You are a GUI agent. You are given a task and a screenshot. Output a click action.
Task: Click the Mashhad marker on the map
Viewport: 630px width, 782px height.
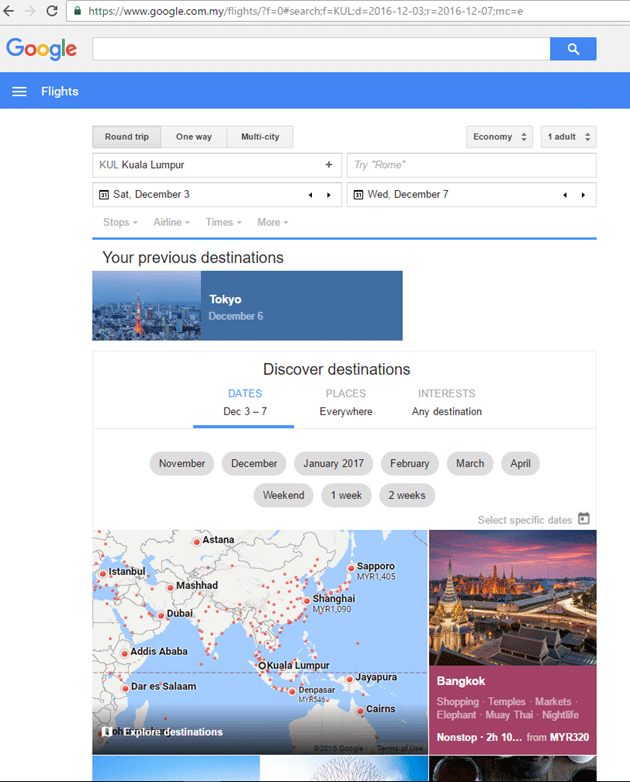pyautogui.click(x=171, y=587)
